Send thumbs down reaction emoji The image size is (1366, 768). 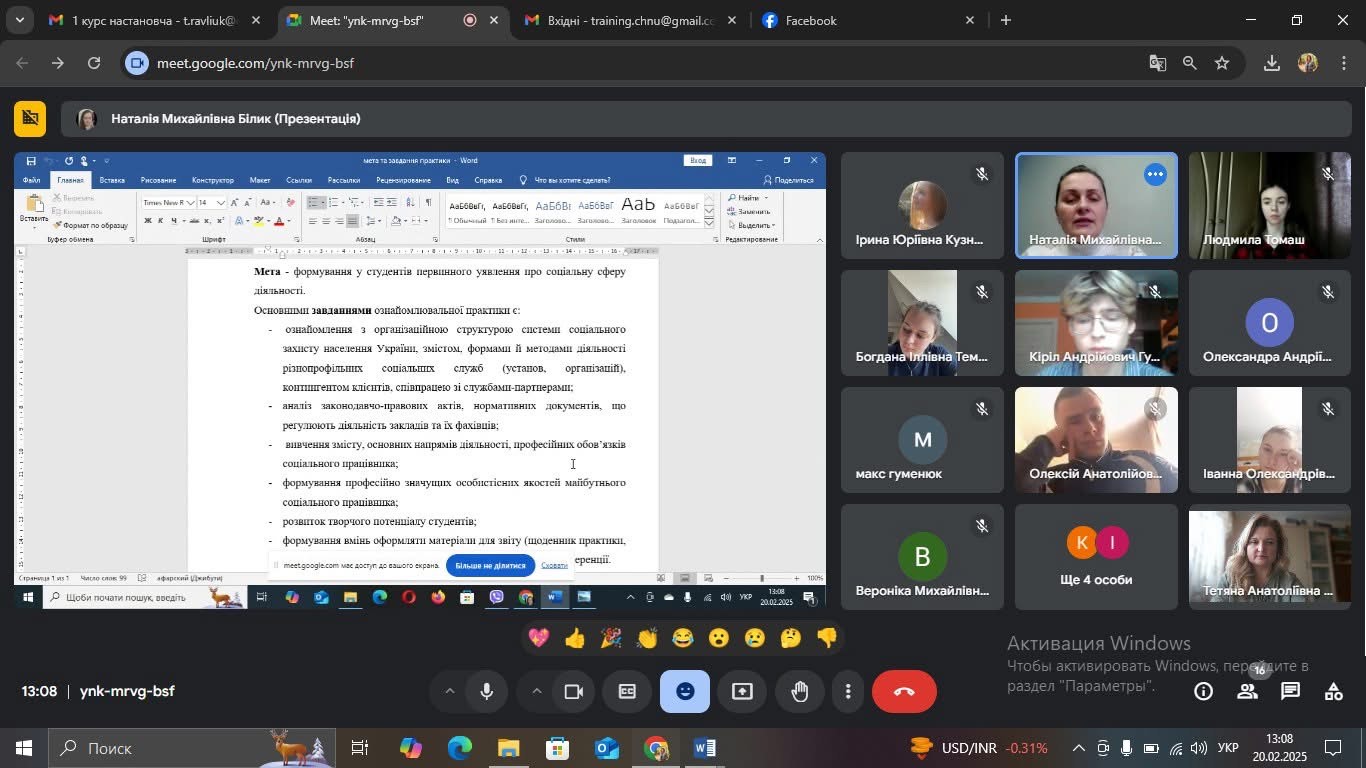click(x=826, y=638)
